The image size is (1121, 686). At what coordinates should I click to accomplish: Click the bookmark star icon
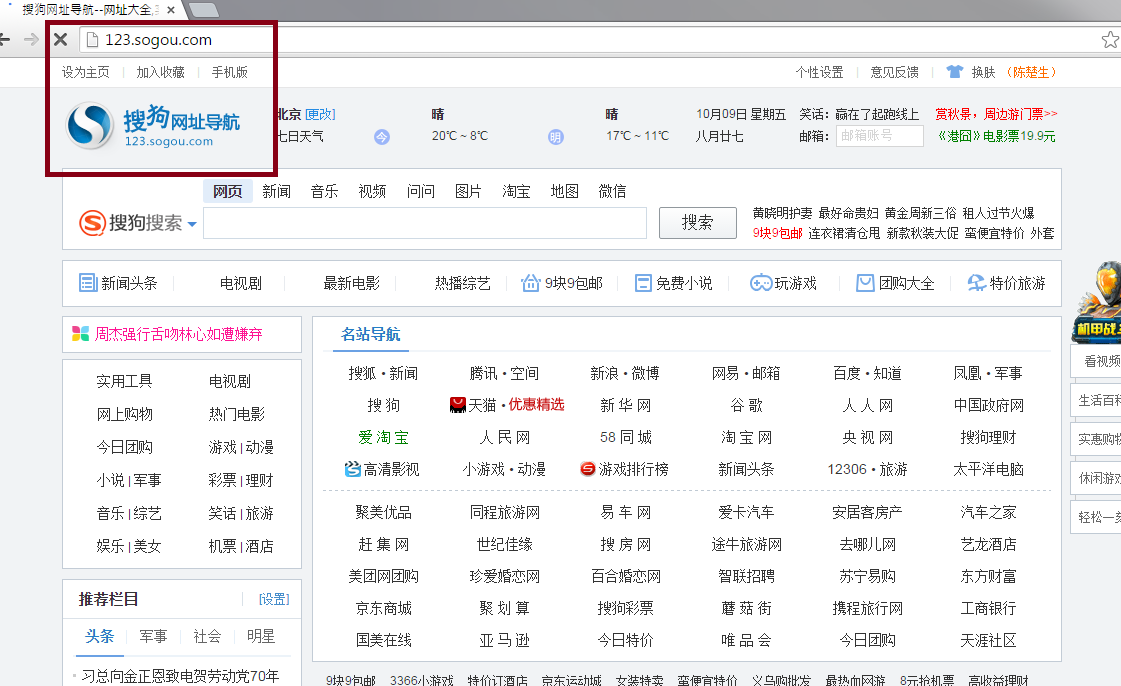1109,40
